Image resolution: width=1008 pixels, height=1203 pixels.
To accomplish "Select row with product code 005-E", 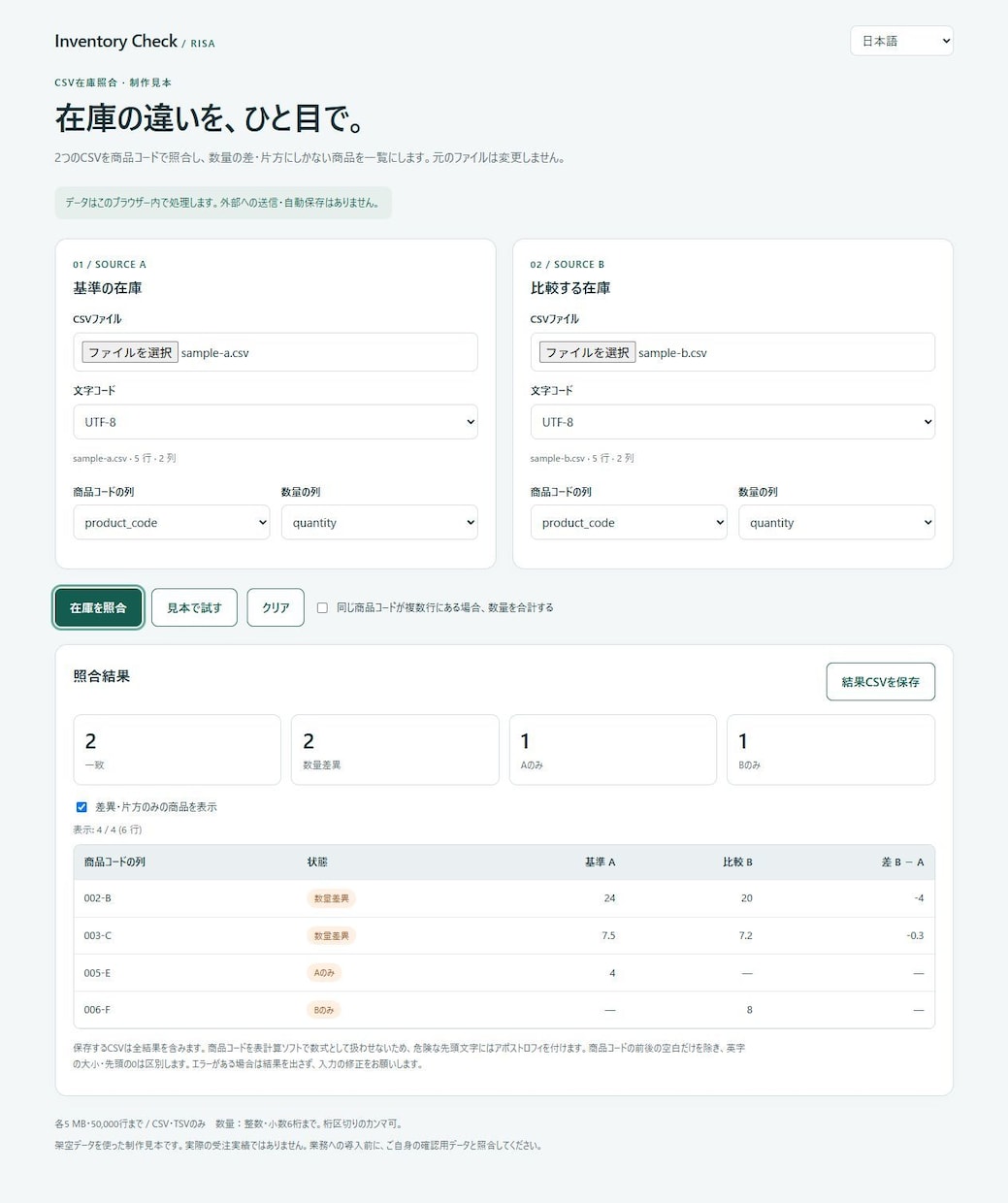I will coord(504,972).
